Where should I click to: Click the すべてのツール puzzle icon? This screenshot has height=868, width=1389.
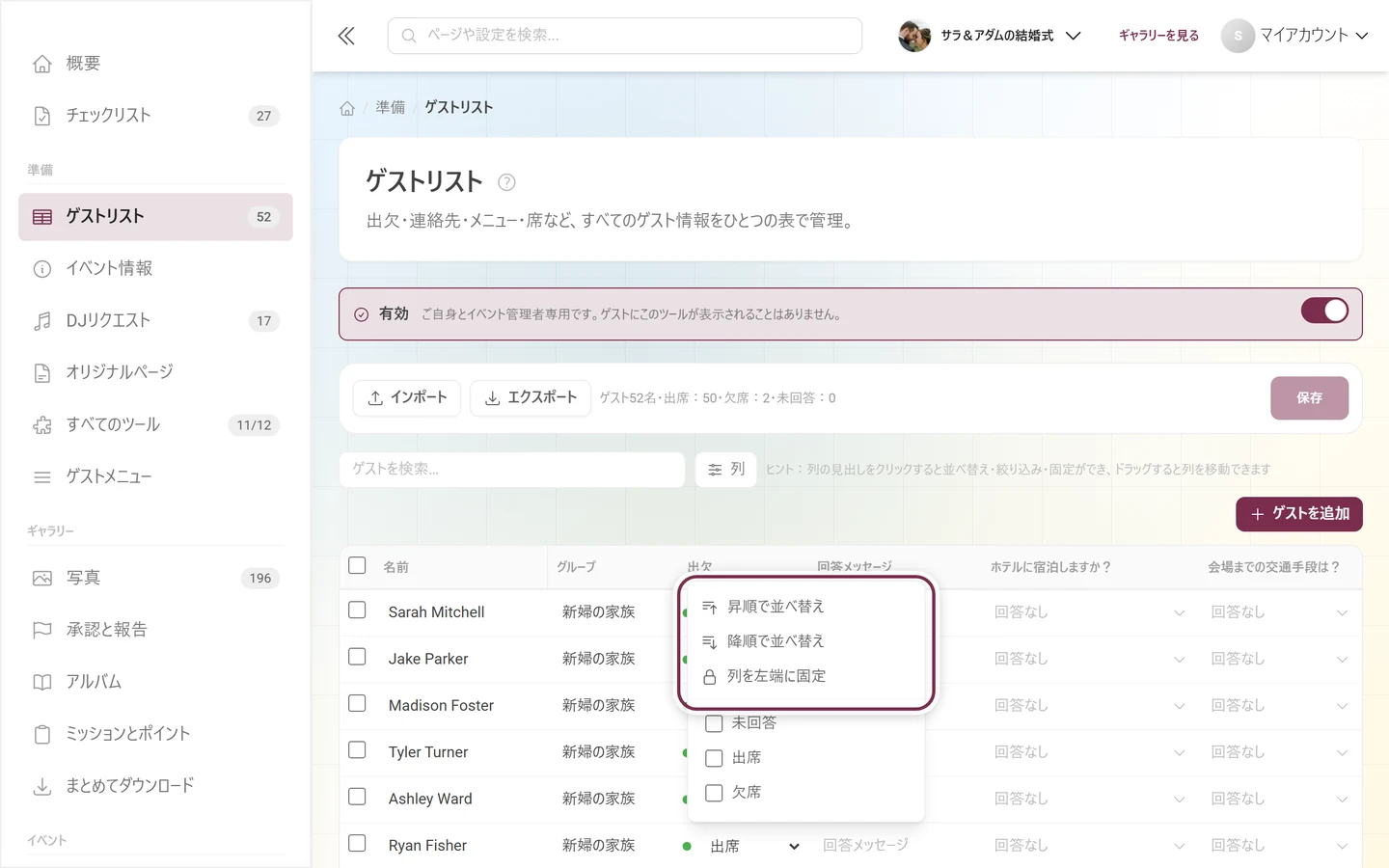tap(42, 425)
